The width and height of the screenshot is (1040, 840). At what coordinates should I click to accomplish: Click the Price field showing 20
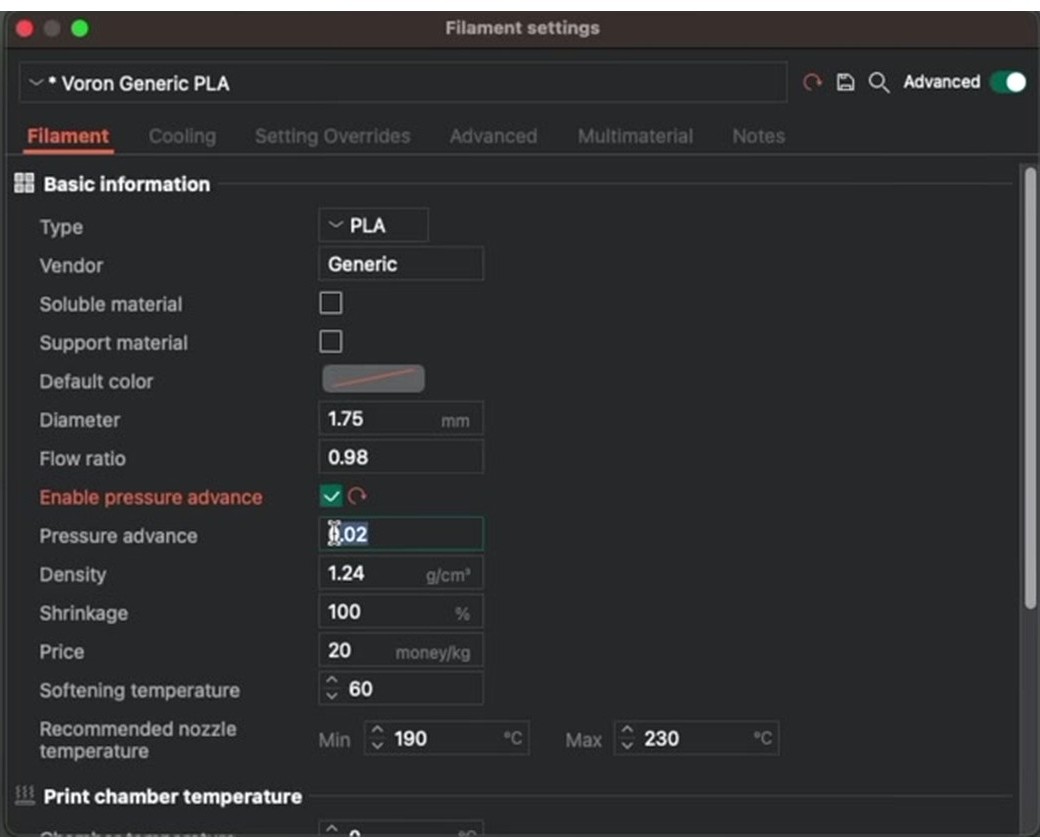(401, 650)
